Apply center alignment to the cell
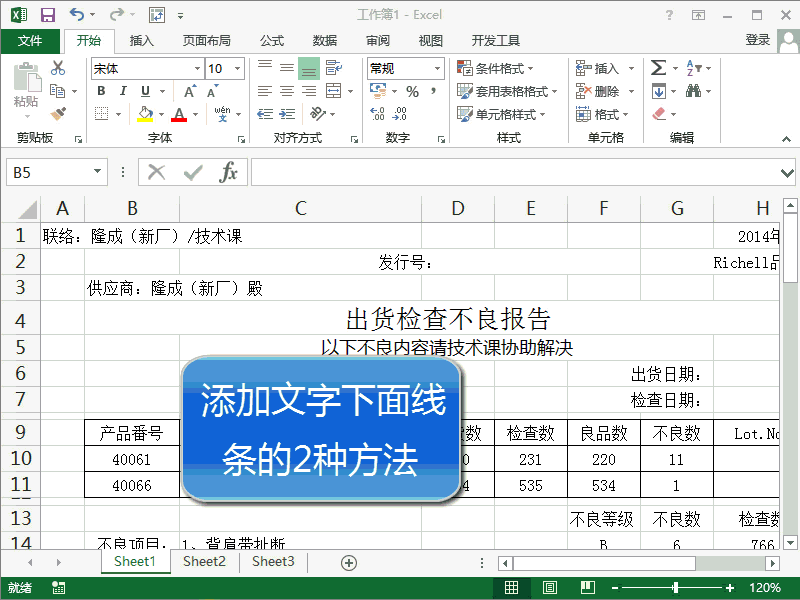Viewport: 800px width, 600px height. pyautogui.click(x=287, y=91)
